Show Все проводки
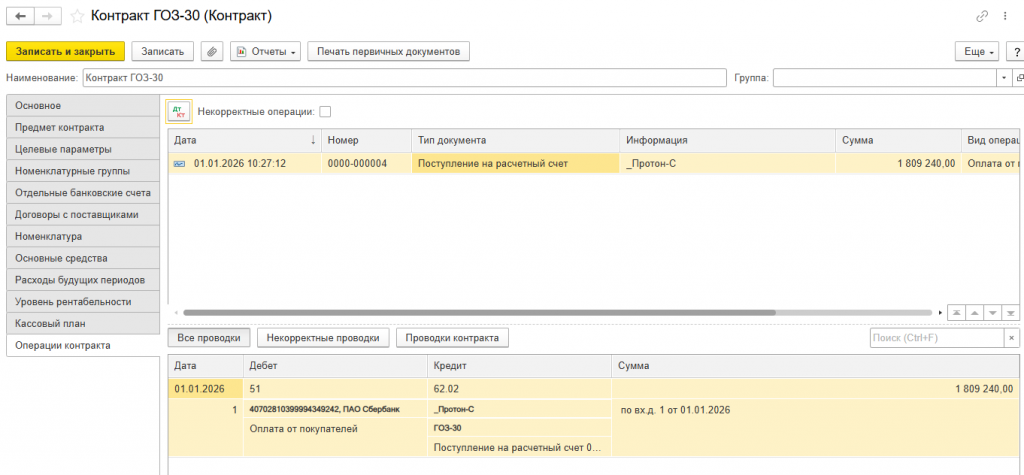 pyautogui.click(x=209, y=338)
